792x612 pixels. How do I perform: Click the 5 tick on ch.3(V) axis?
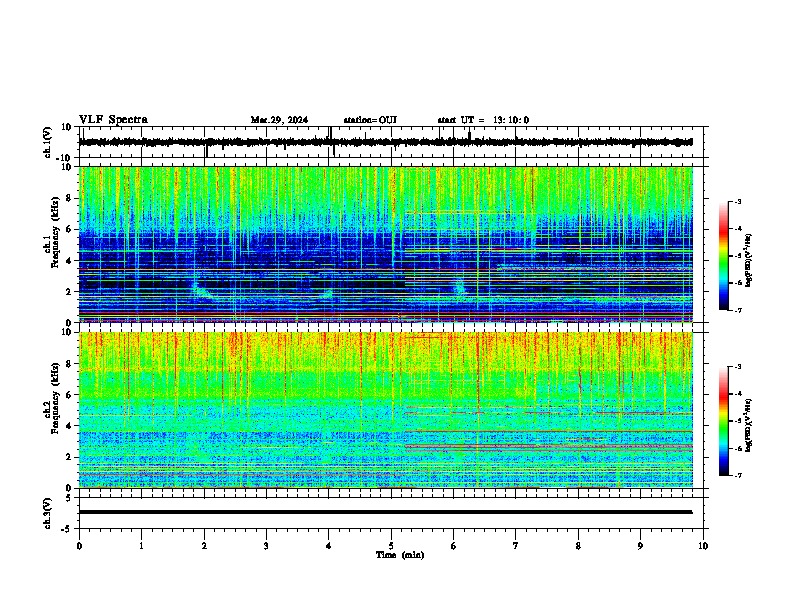click(x=69, y=497)
